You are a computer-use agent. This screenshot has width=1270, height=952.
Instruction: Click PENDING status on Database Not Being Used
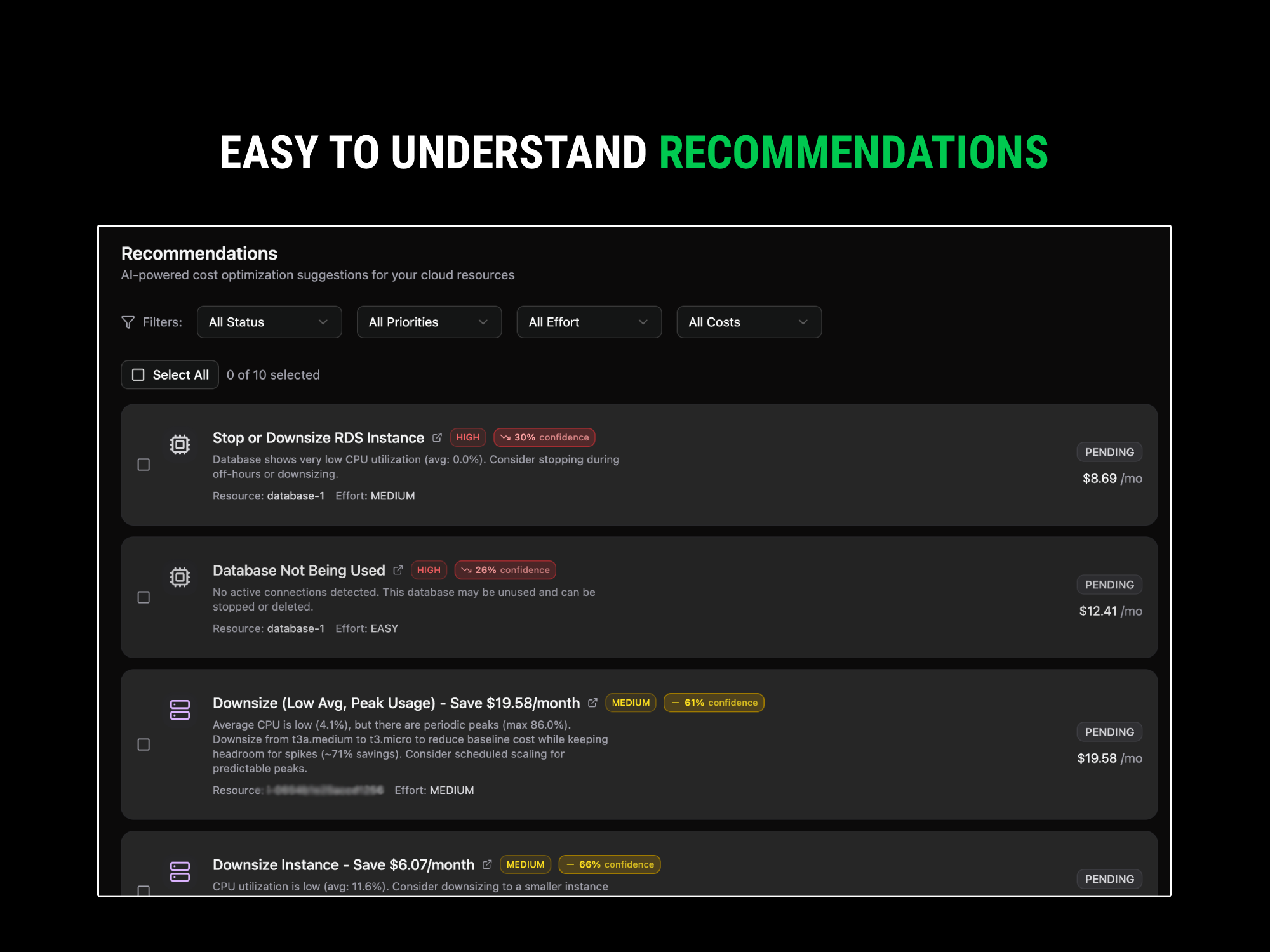click(1109, 585)
